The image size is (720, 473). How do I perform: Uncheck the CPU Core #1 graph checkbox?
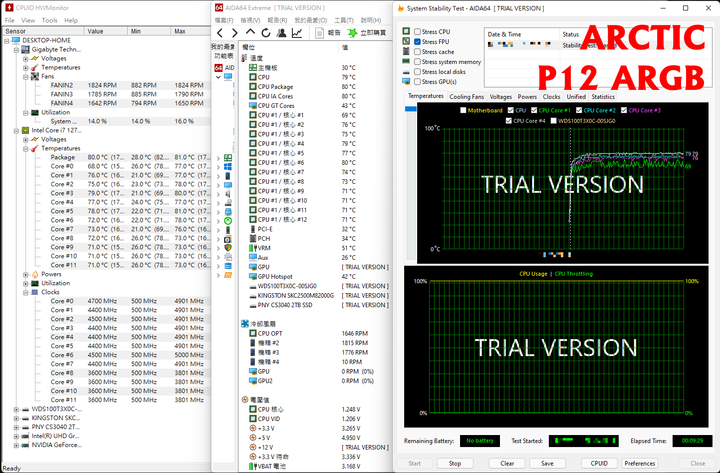coord(534,110)
